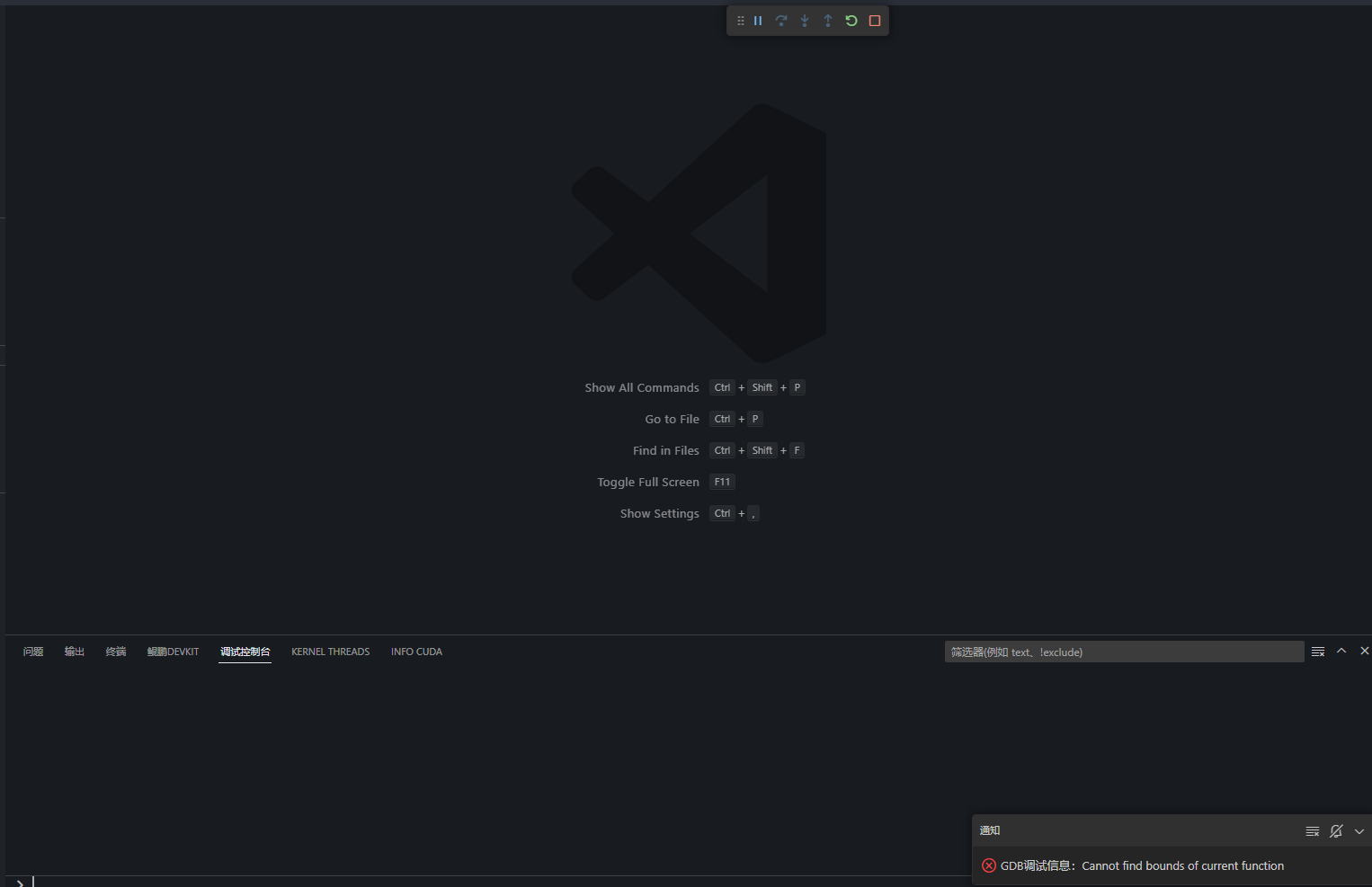The image size is (1372, 887).
Task: Open the 鲲鹏DEVKIT panel tab
Action: 174,652
